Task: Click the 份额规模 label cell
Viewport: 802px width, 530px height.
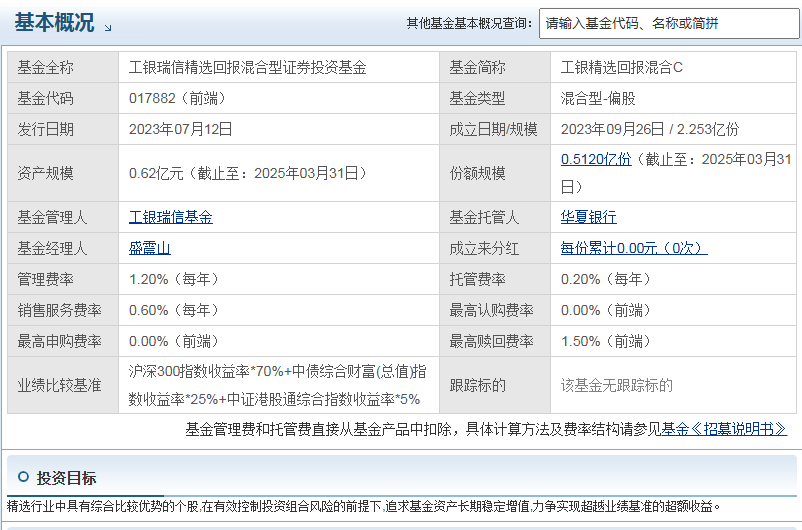Action: (x=495, y=173)
